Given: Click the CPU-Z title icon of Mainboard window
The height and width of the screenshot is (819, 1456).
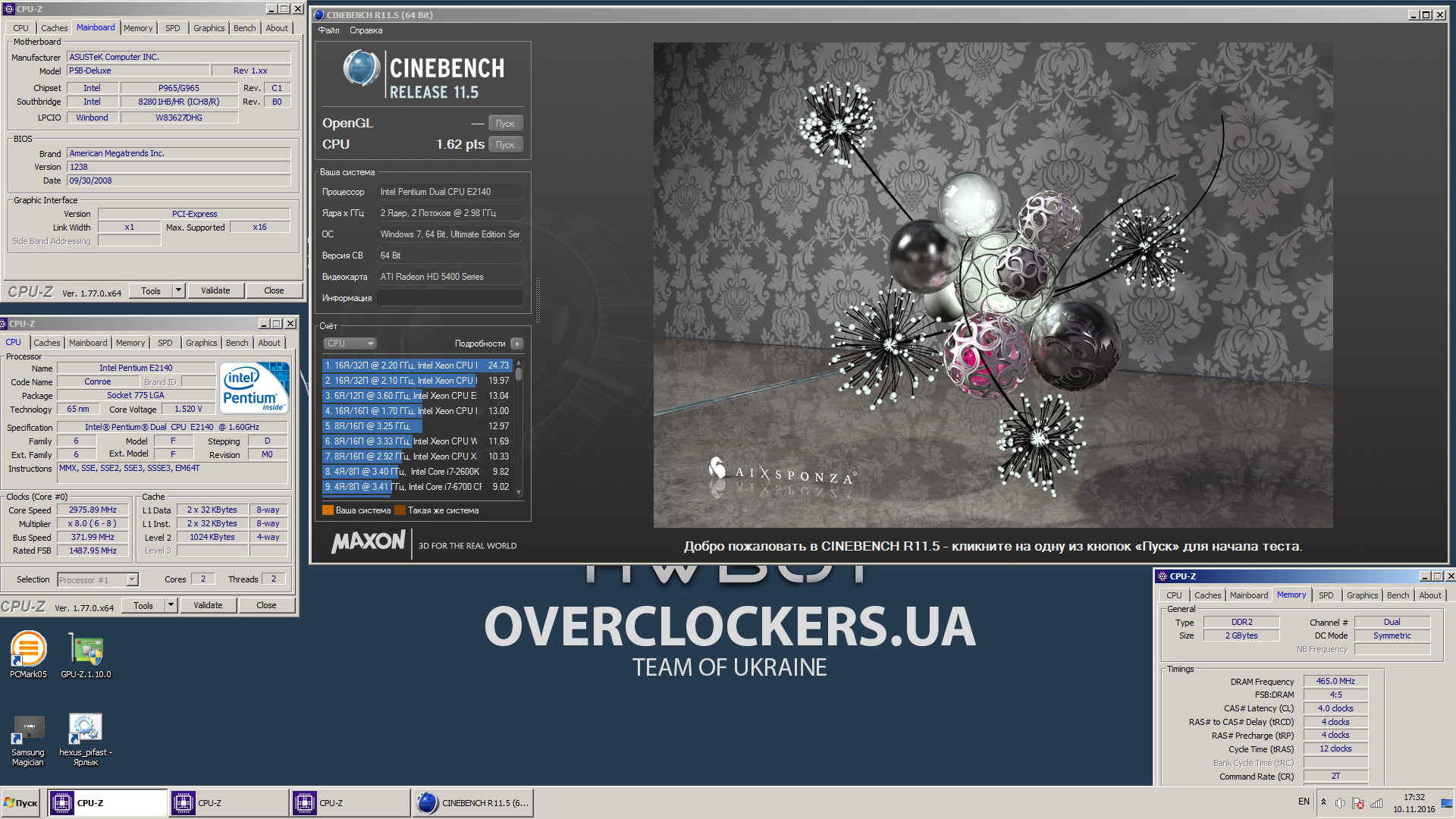Looking at the screenshot, I should click(x=9, y=9).
